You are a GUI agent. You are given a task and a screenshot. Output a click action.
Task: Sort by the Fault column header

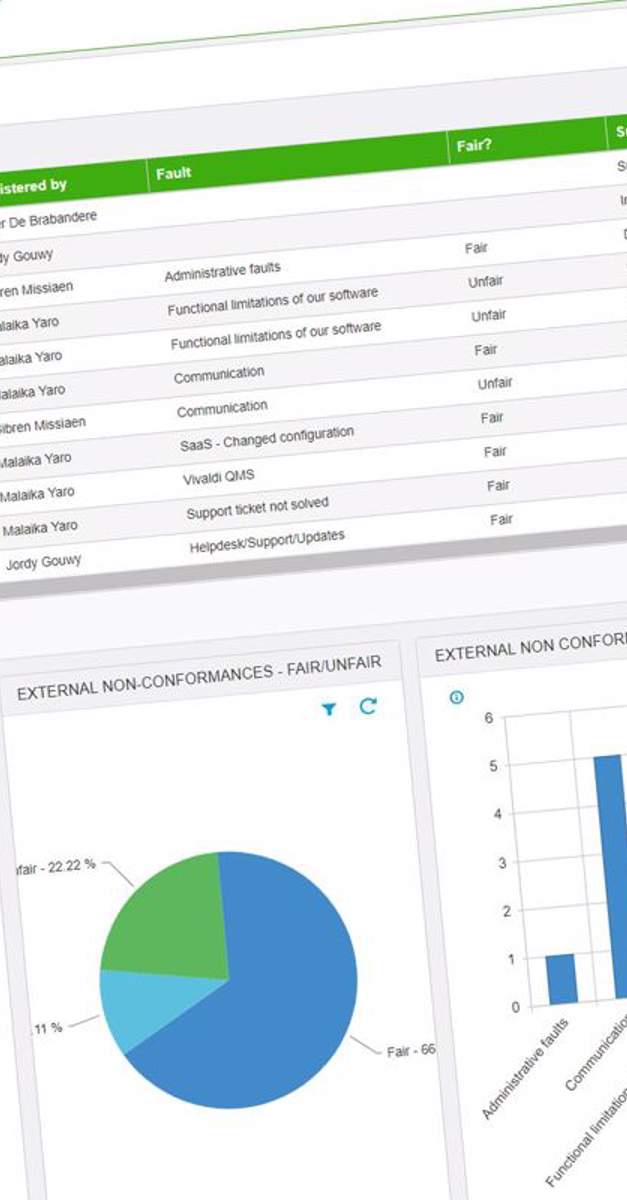point(173,173)
